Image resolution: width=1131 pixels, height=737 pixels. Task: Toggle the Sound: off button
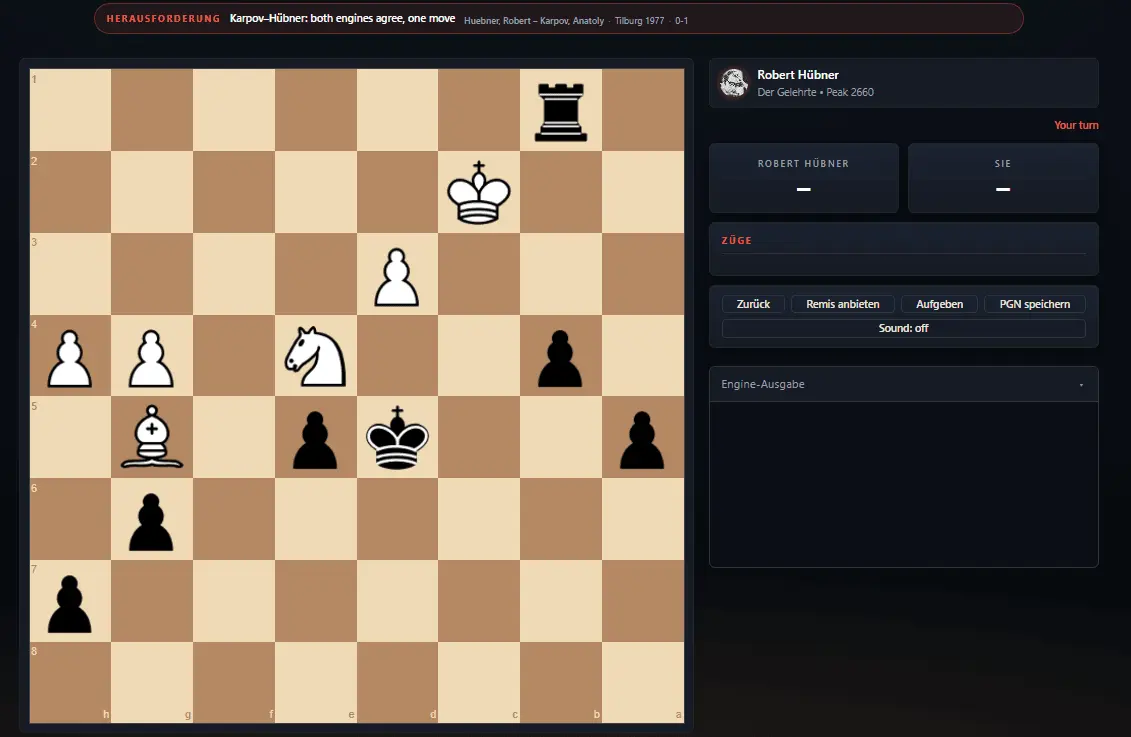[x=903, y=328]
